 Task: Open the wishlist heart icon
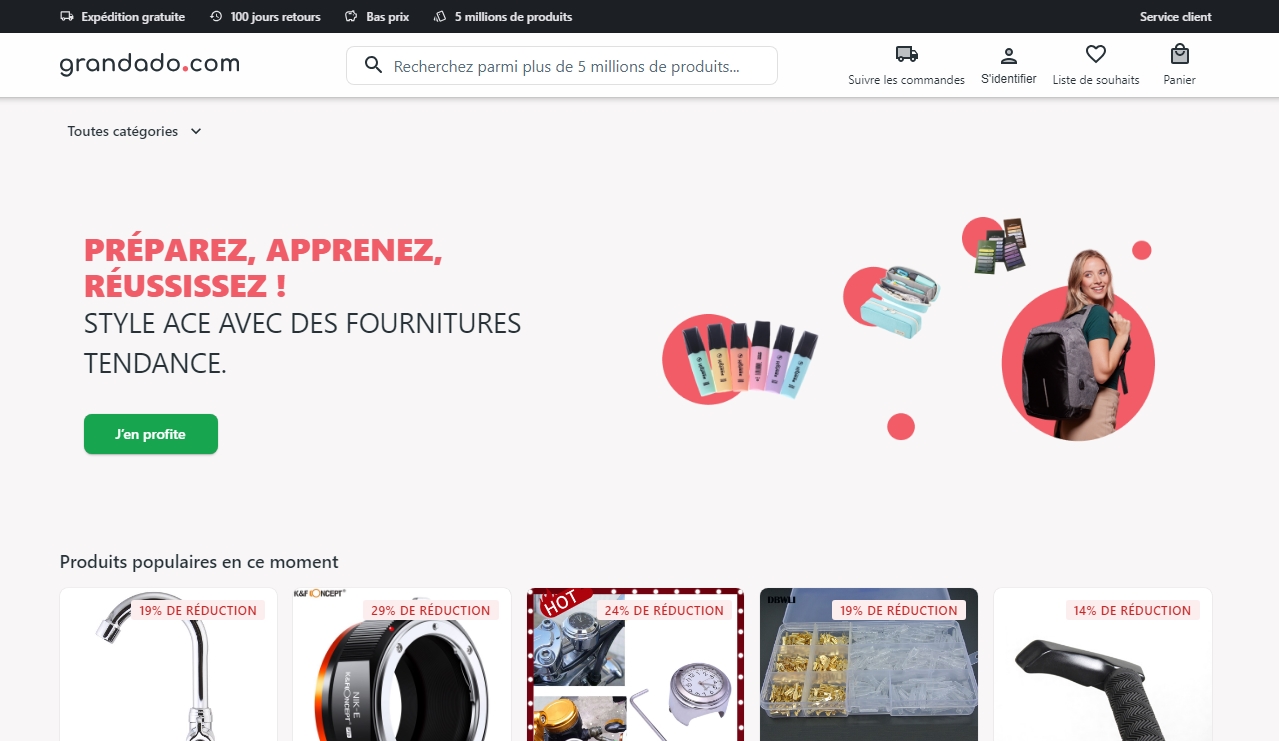click(x=1096, y=54)
